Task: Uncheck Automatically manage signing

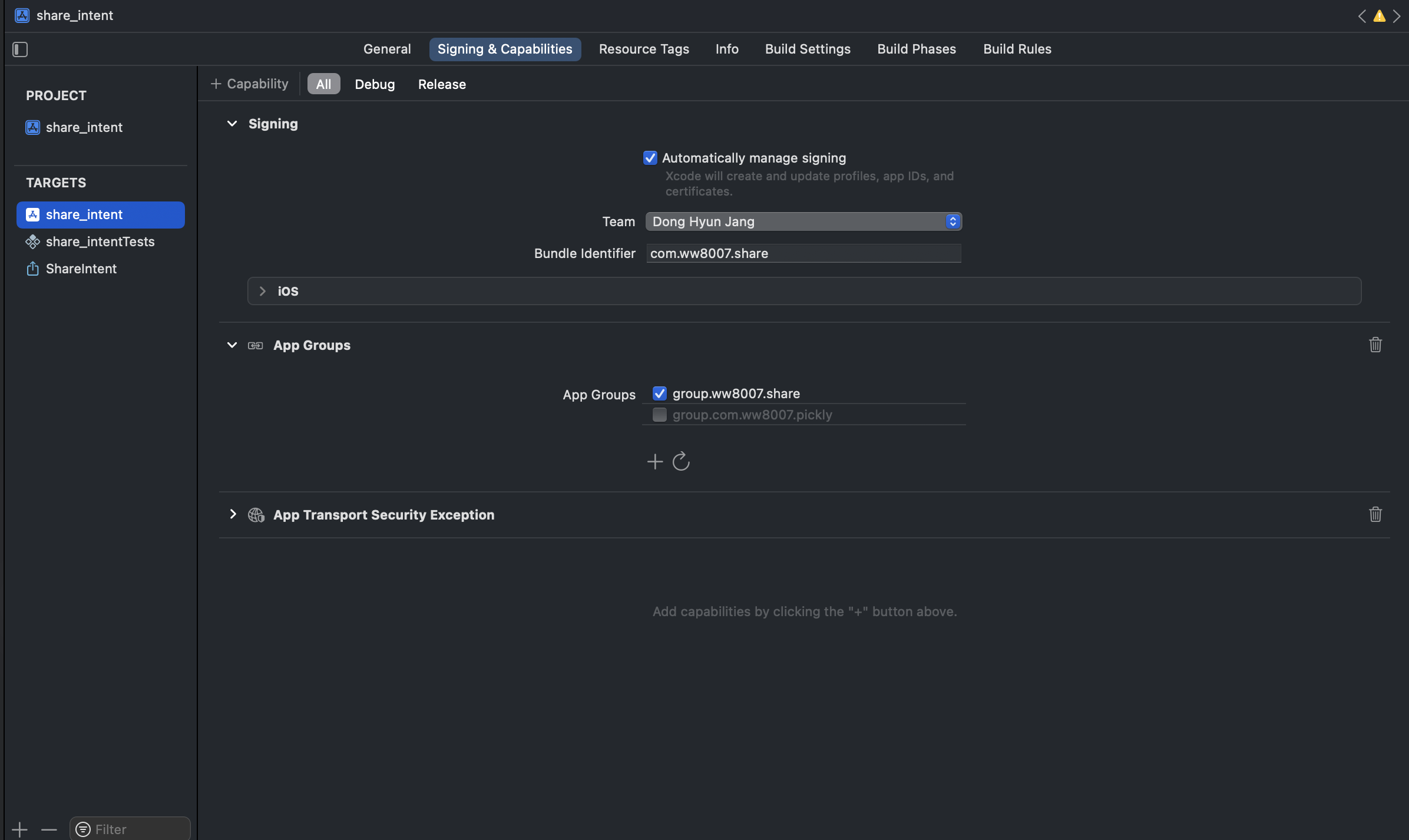Action: tap(650, 158)
